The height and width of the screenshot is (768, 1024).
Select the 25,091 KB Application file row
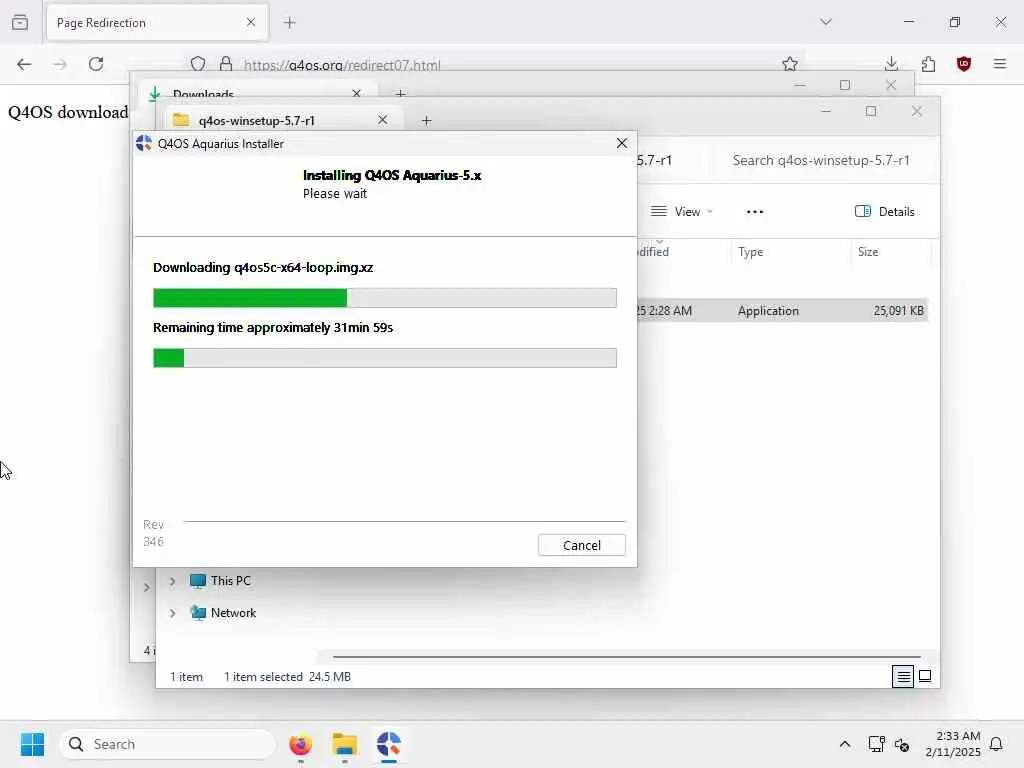782,311
